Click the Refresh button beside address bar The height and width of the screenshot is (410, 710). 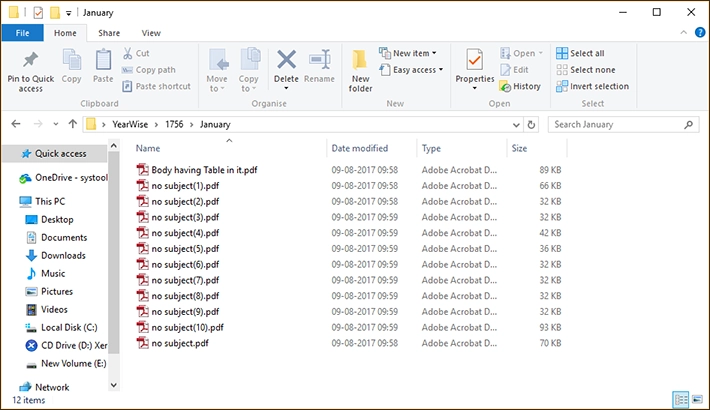(531, 125)
